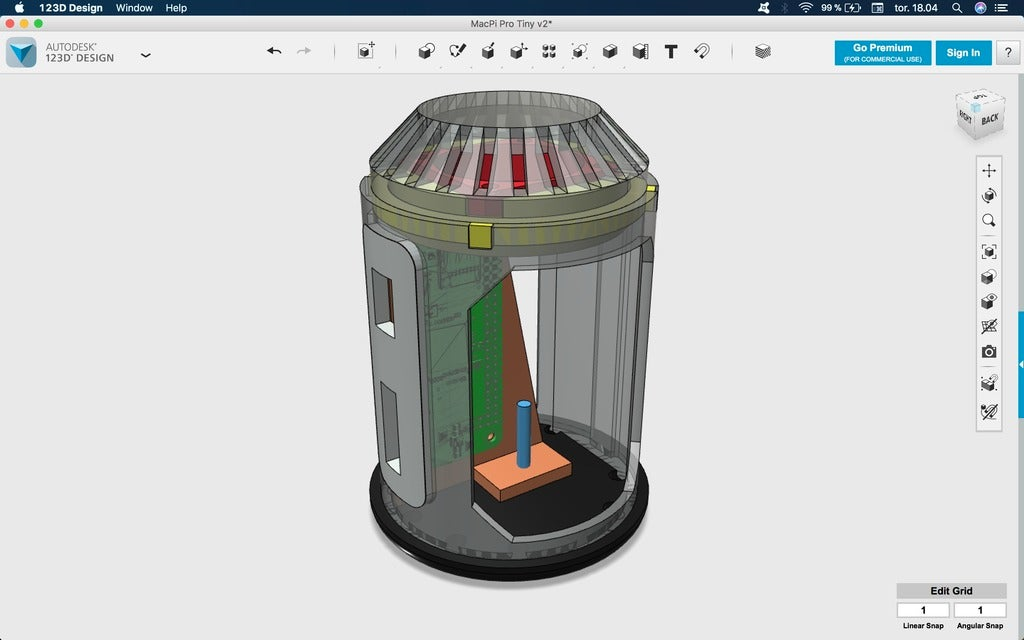Open the Notification Center icon

(x=1000, y=8)
